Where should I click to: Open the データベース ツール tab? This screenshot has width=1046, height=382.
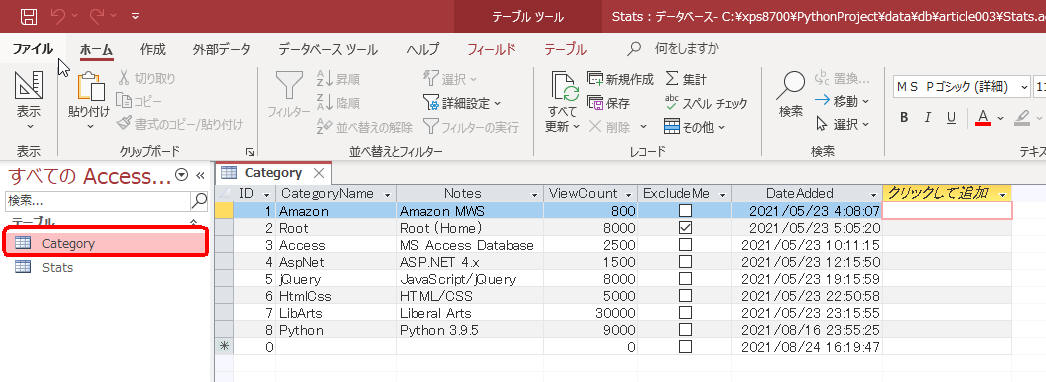click(328, 49)
